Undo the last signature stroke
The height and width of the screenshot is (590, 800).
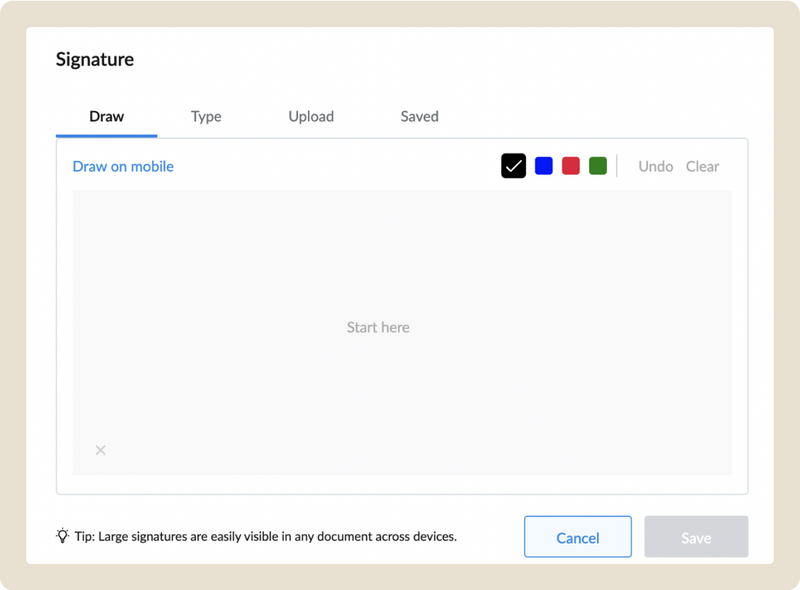pyautogui.click(x=655, y=166)
